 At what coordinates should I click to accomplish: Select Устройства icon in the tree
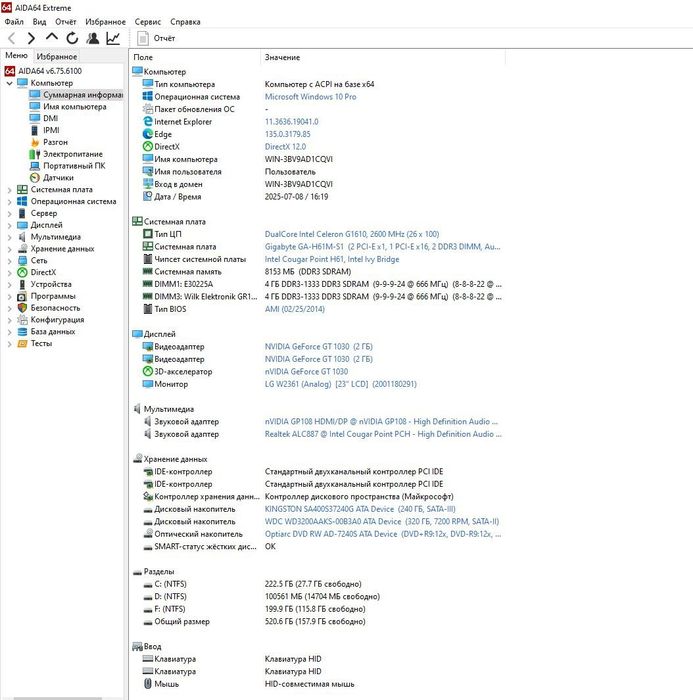pos(22,284)
